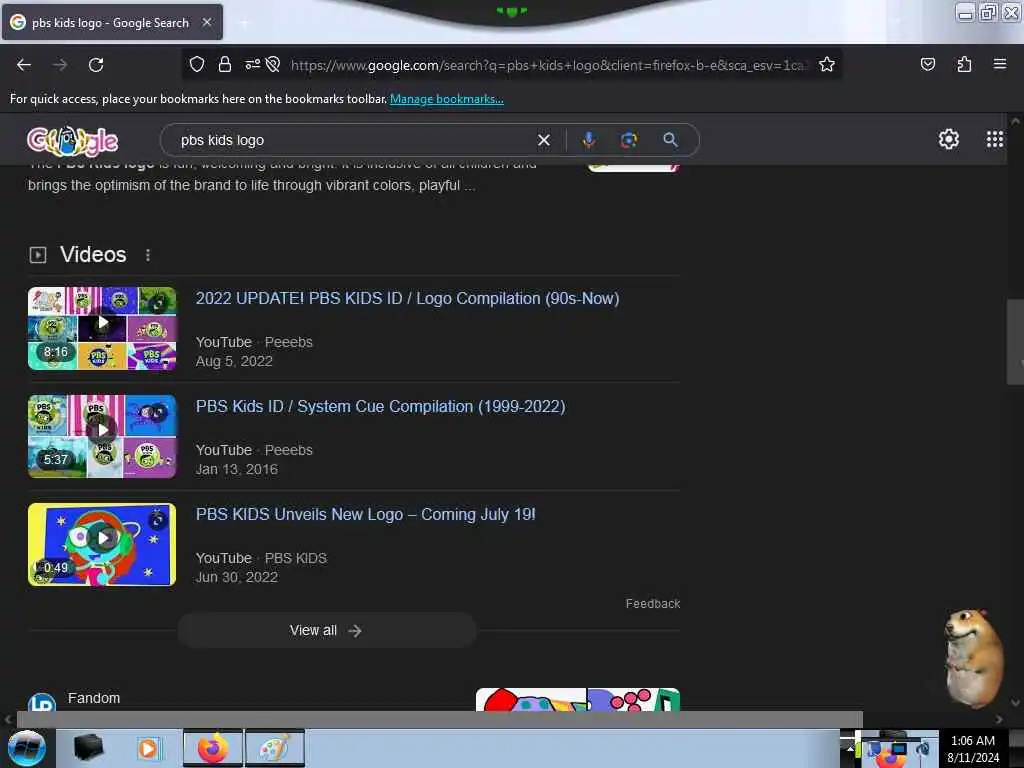
Task: Play the 0:49 video thumbnail
Action: pos(102,544)
